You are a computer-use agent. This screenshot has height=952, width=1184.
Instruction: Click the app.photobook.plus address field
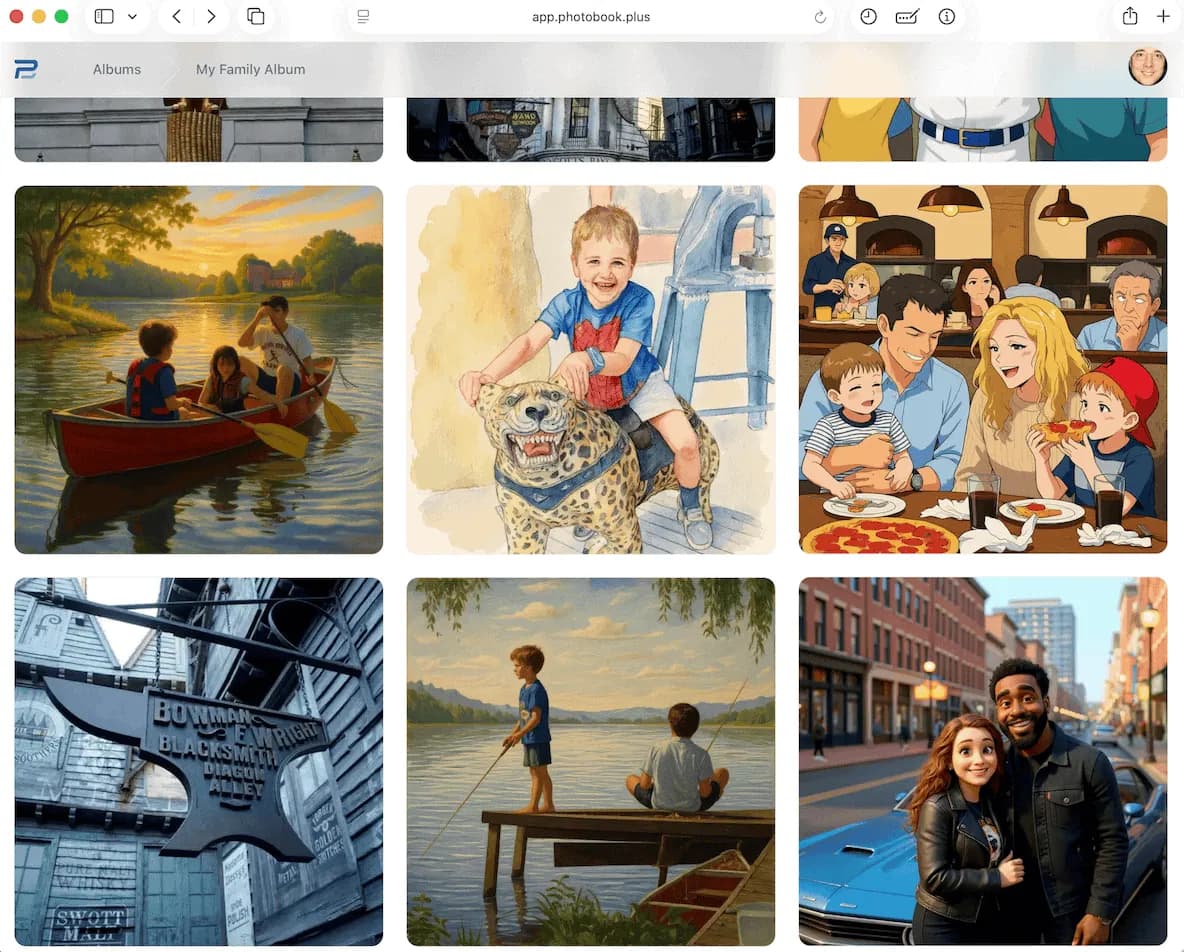pyautogui.click(x=590, y=17)
